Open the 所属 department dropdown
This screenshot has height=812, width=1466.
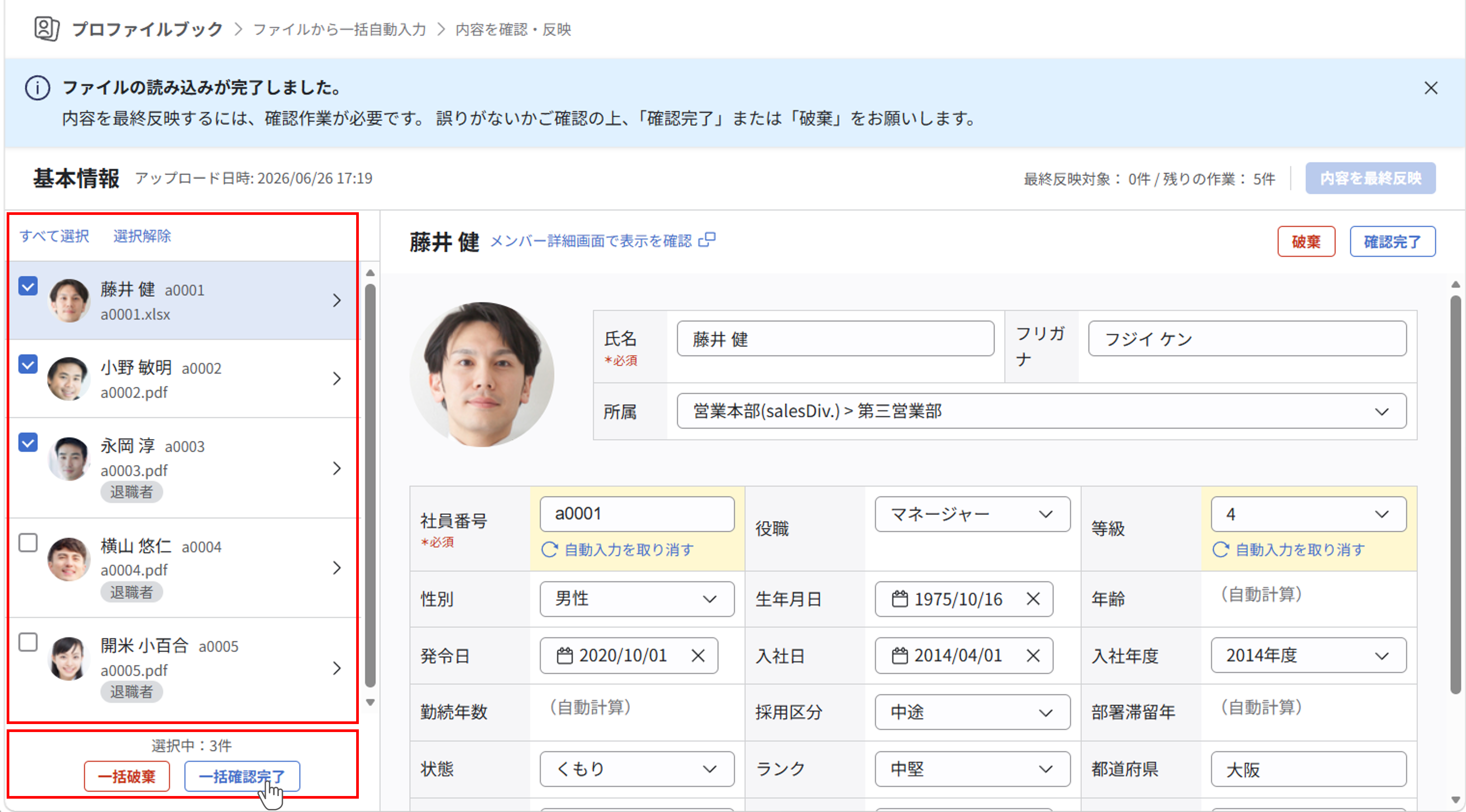(1042, 411)
